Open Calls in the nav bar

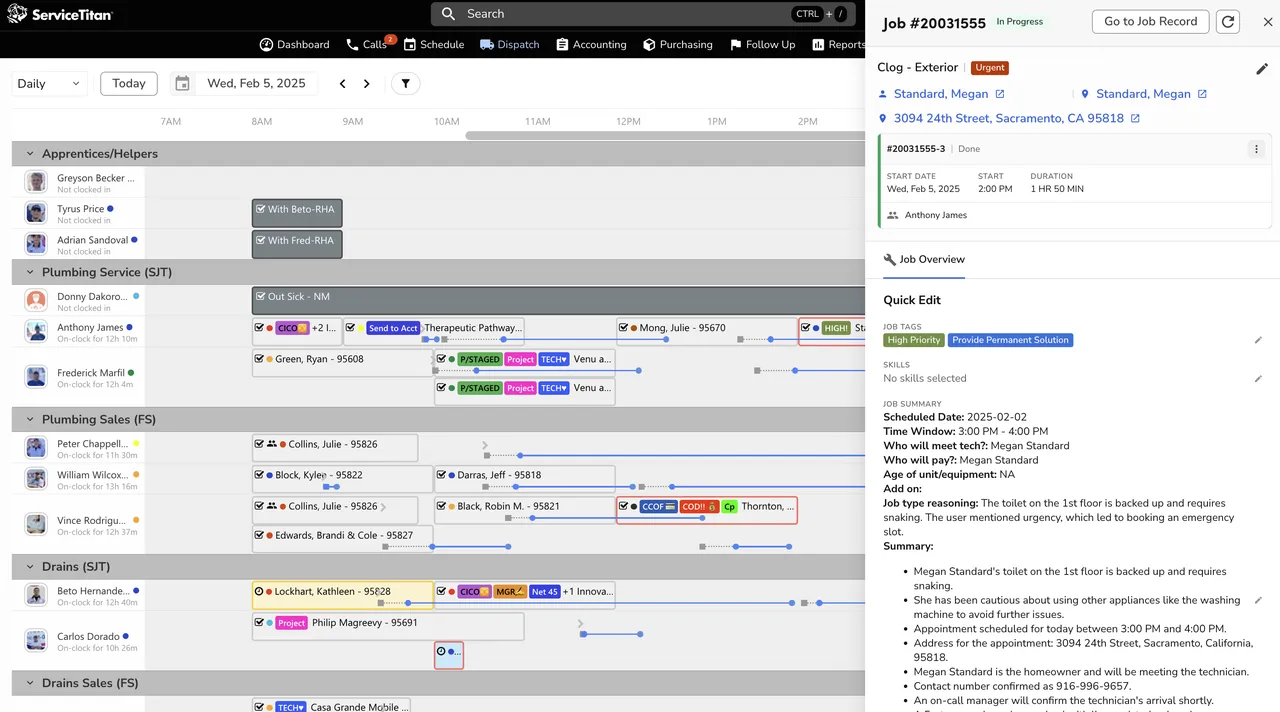point(367,44)
